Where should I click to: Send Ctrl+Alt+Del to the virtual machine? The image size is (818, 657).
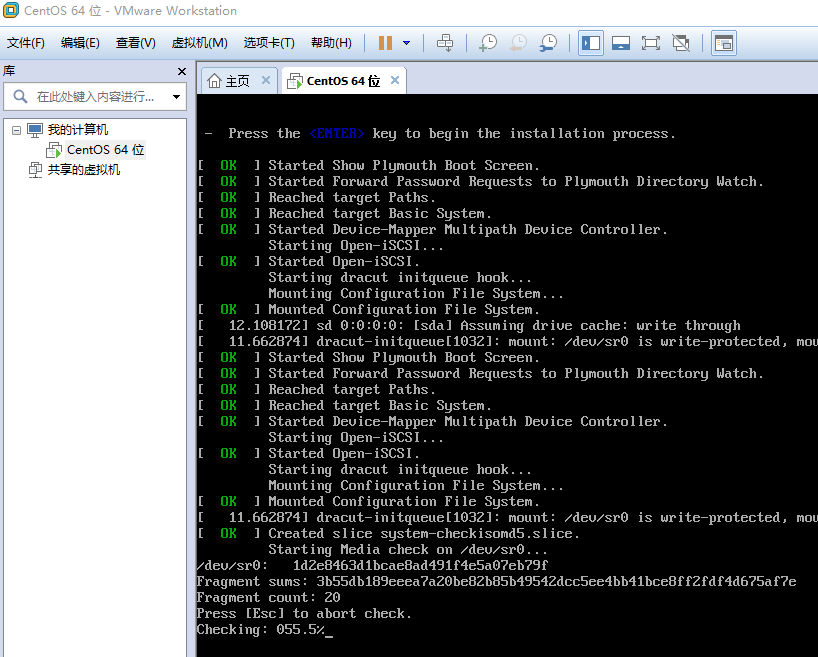[445, 43]
